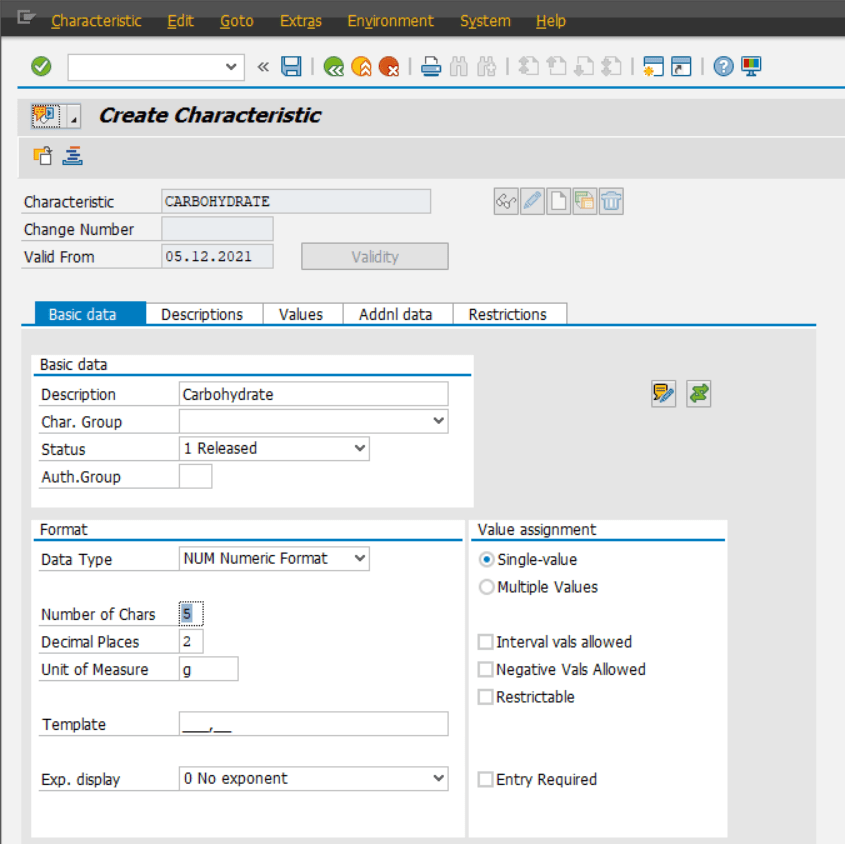Screen dimensions: 845x844
Task: Save the characteristic using the disk icon
Action: point(290,65)
